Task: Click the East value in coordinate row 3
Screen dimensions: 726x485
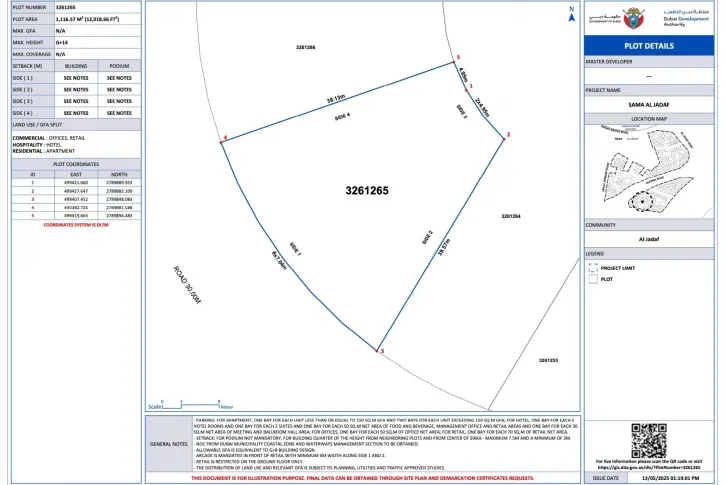Action: pos(76,199)
